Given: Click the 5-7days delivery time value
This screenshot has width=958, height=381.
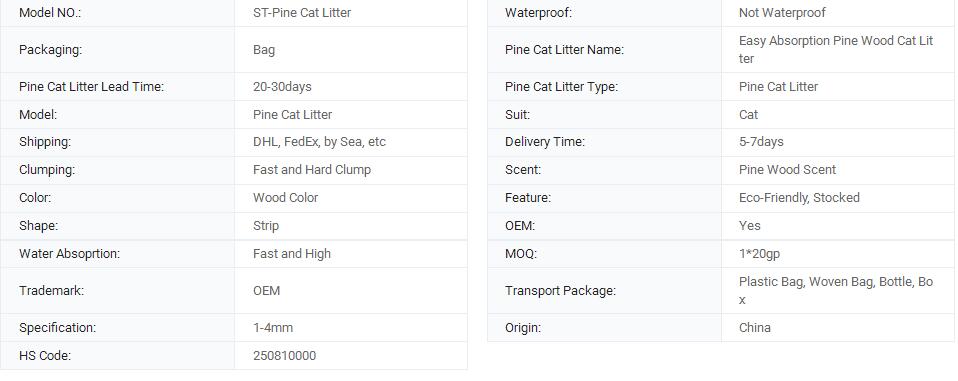Looking at the screenshot, I should coord(761,142).
